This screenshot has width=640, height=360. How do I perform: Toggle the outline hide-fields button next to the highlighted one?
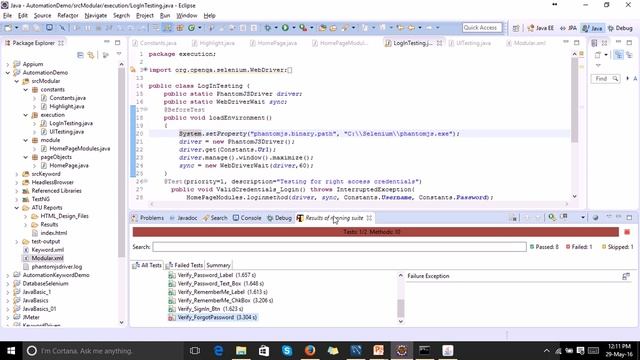pos(629,55)
